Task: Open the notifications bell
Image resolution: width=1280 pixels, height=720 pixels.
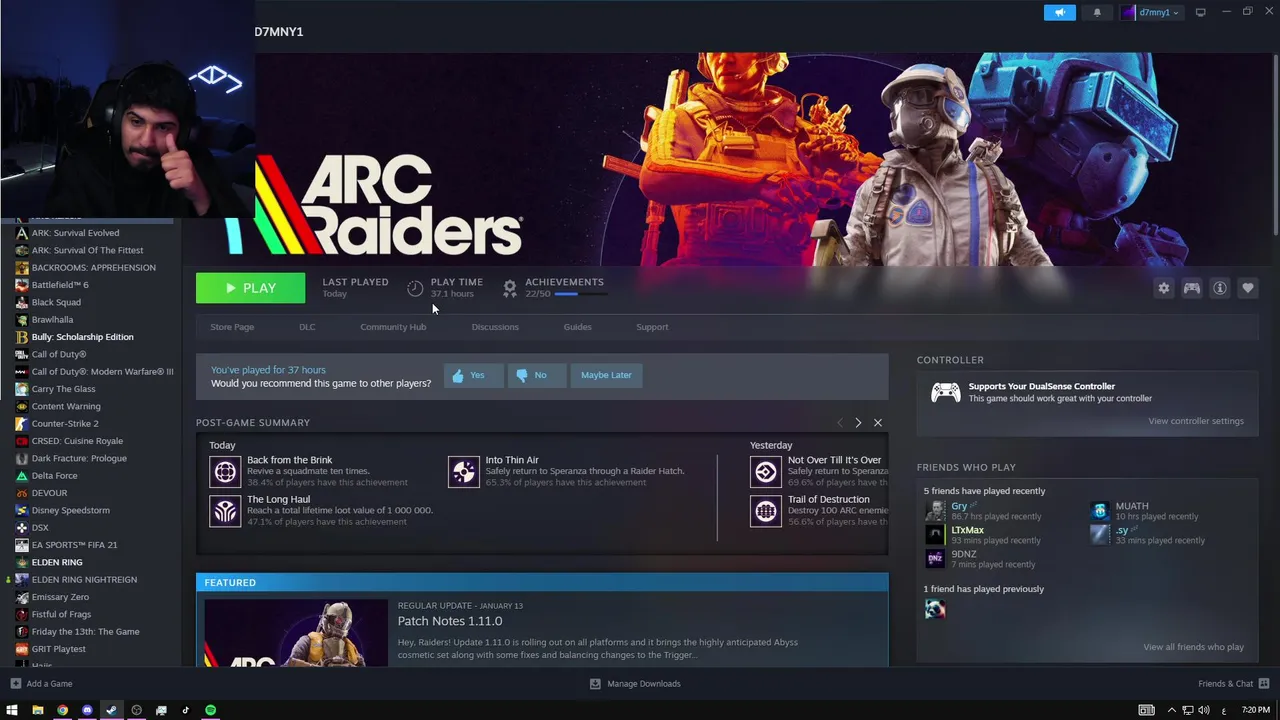Action: click(1097, 12)
